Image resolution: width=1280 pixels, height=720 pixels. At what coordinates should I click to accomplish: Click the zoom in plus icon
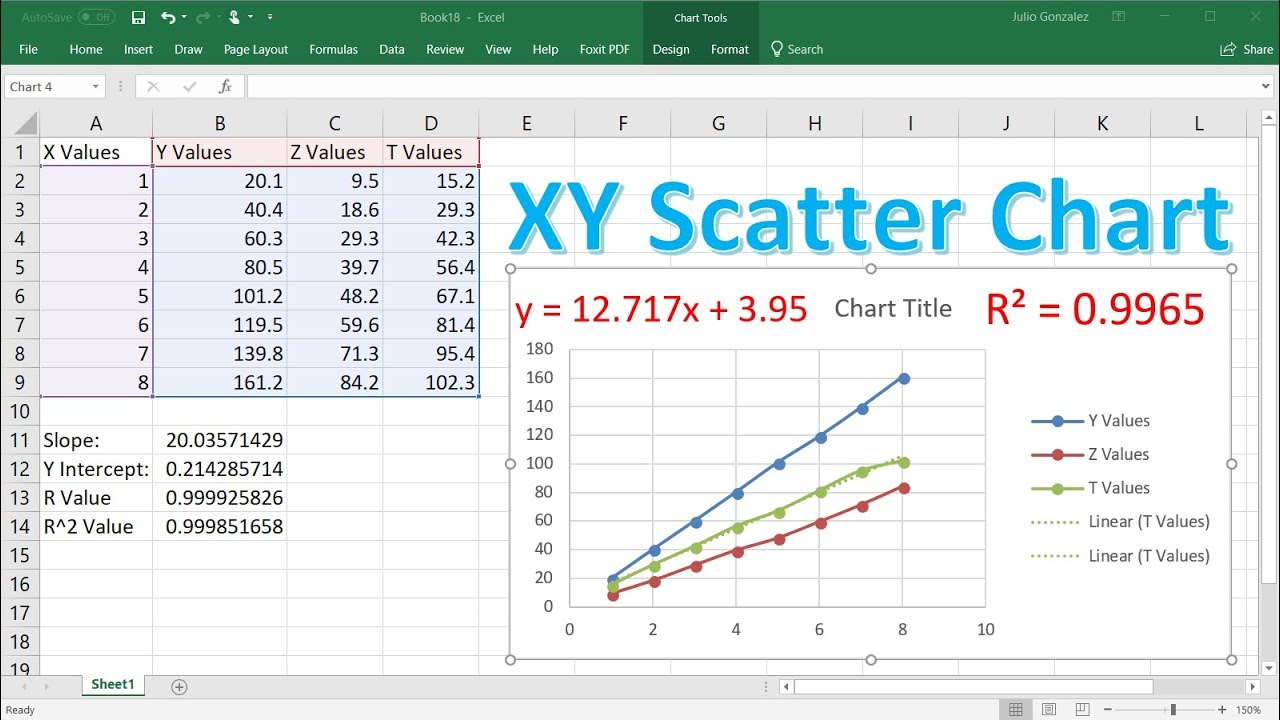(x=1224, y=710)
